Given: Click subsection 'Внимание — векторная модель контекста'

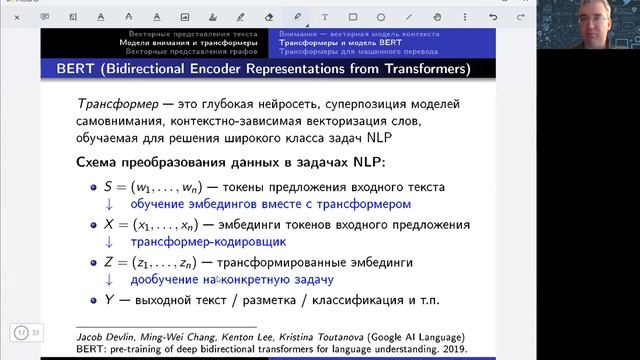Looking at the screenshot, I should pos(359,34).
